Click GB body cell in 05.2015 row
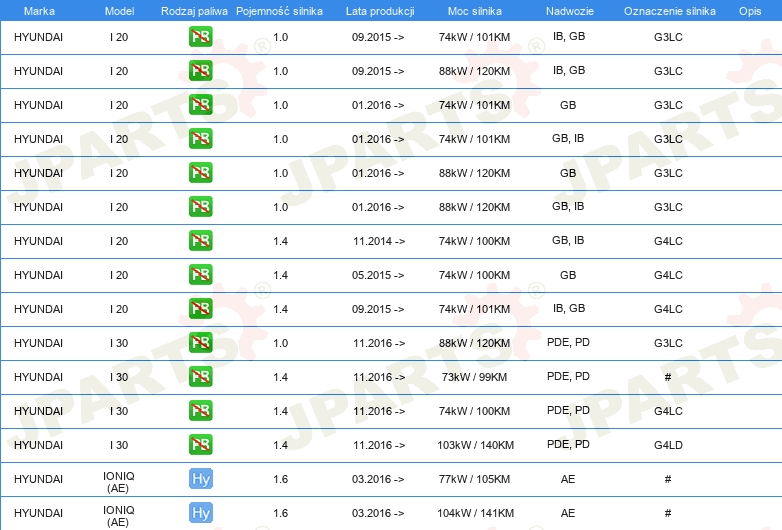 coord(568,275)
